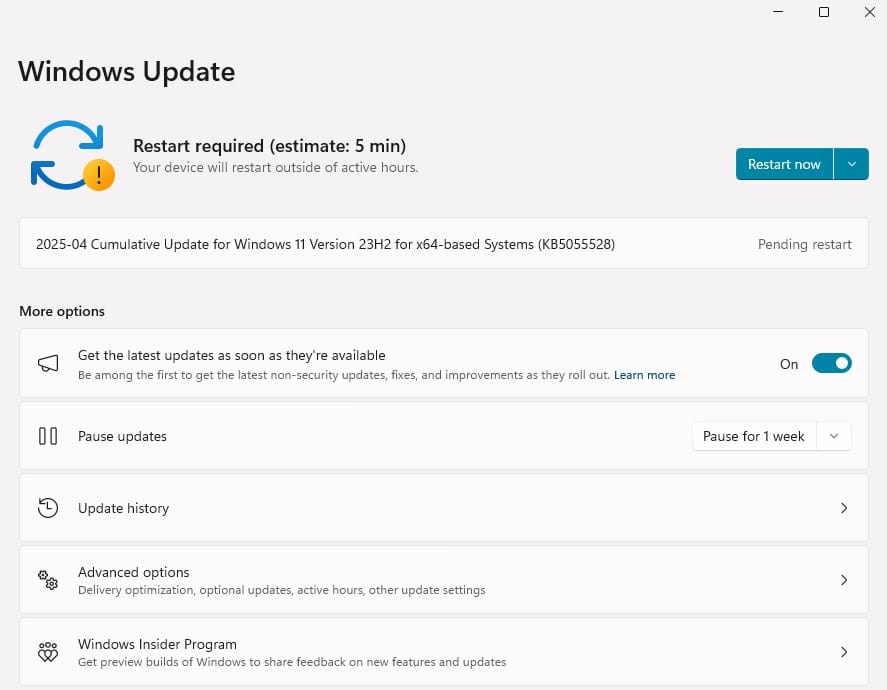The height and width of the screenshot is (690, 887).
Task: Click the Get the latest updates title
Action: [x=231, y=355]
